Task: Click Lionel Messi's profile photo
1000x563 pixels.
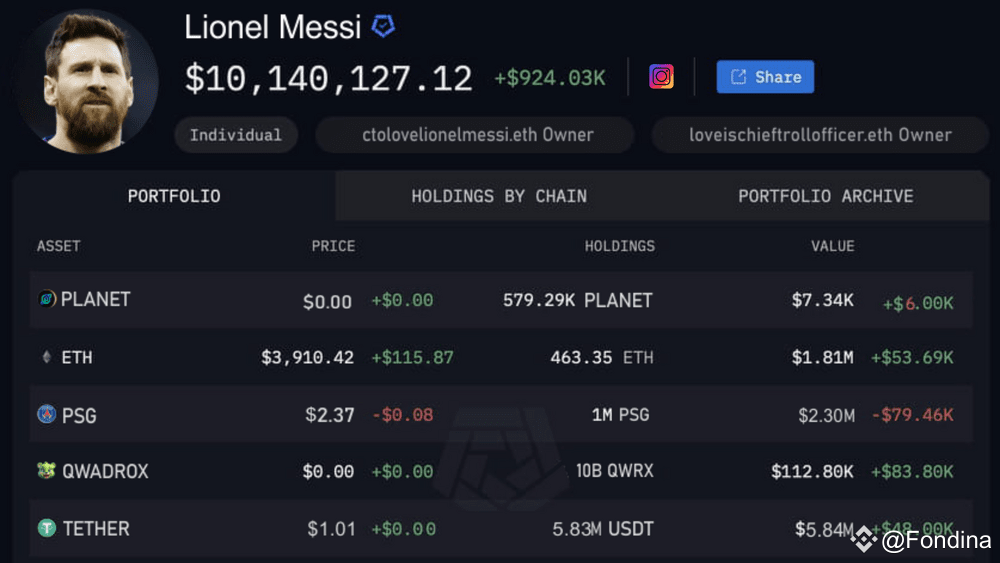Action: pos(88,82)
